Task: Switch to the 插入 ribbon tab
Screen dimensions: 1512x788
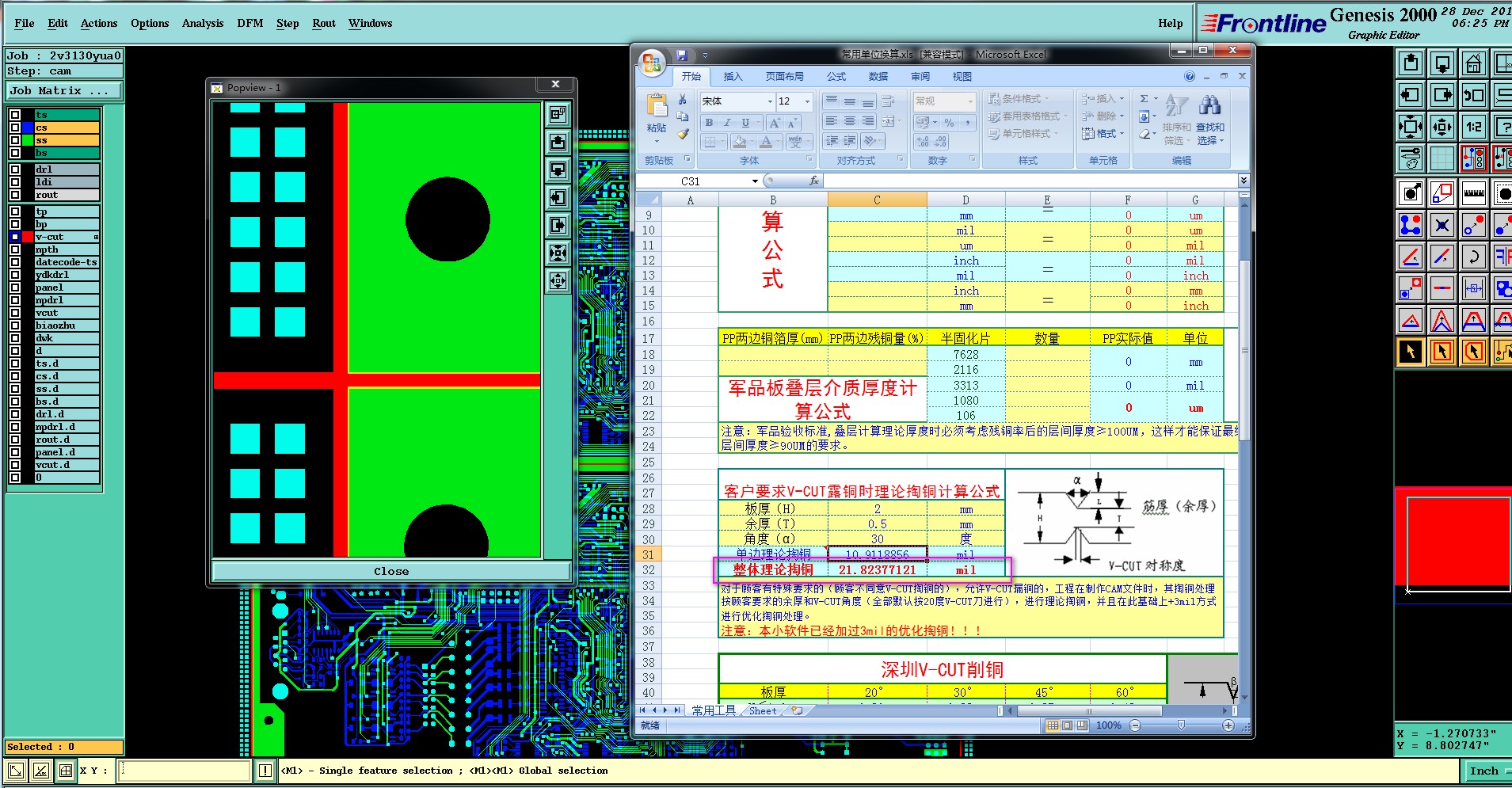Action: 733,77
